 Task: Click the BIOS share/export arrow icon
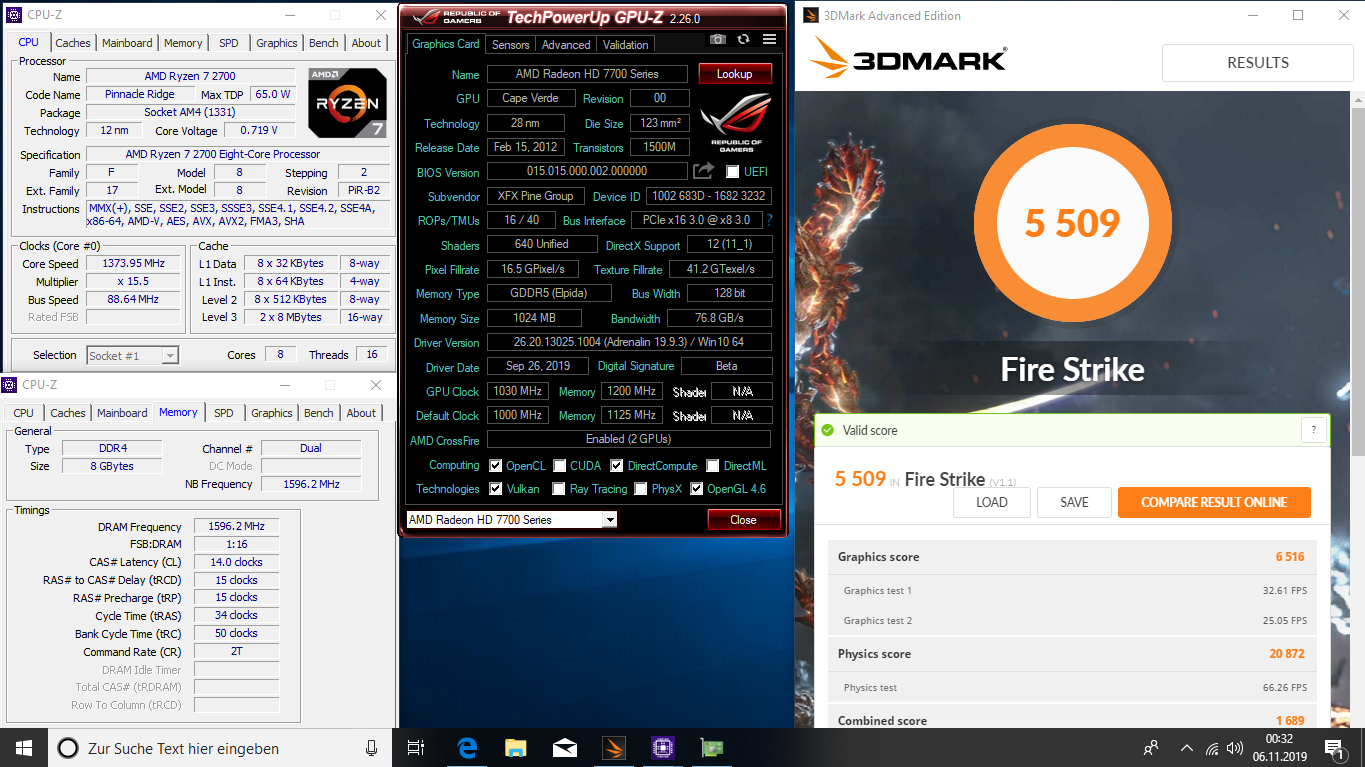703,171
